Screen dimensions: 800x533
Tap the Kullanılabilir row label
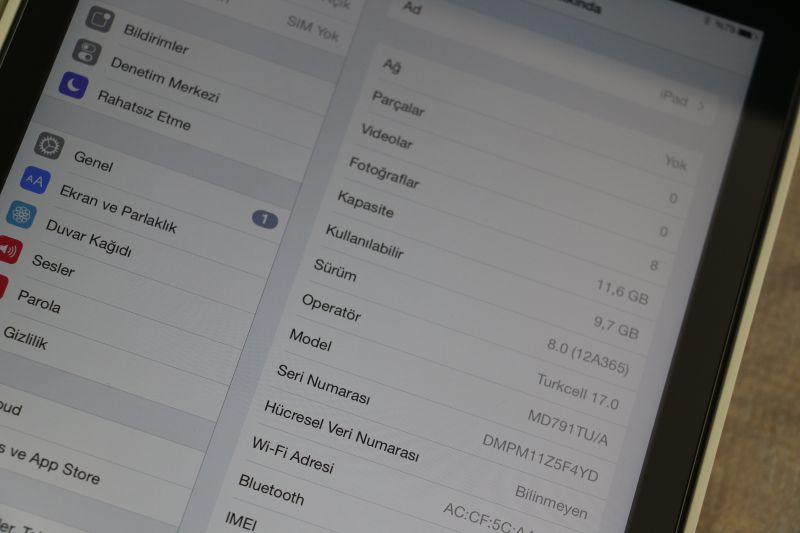click(x=364, y=241)
